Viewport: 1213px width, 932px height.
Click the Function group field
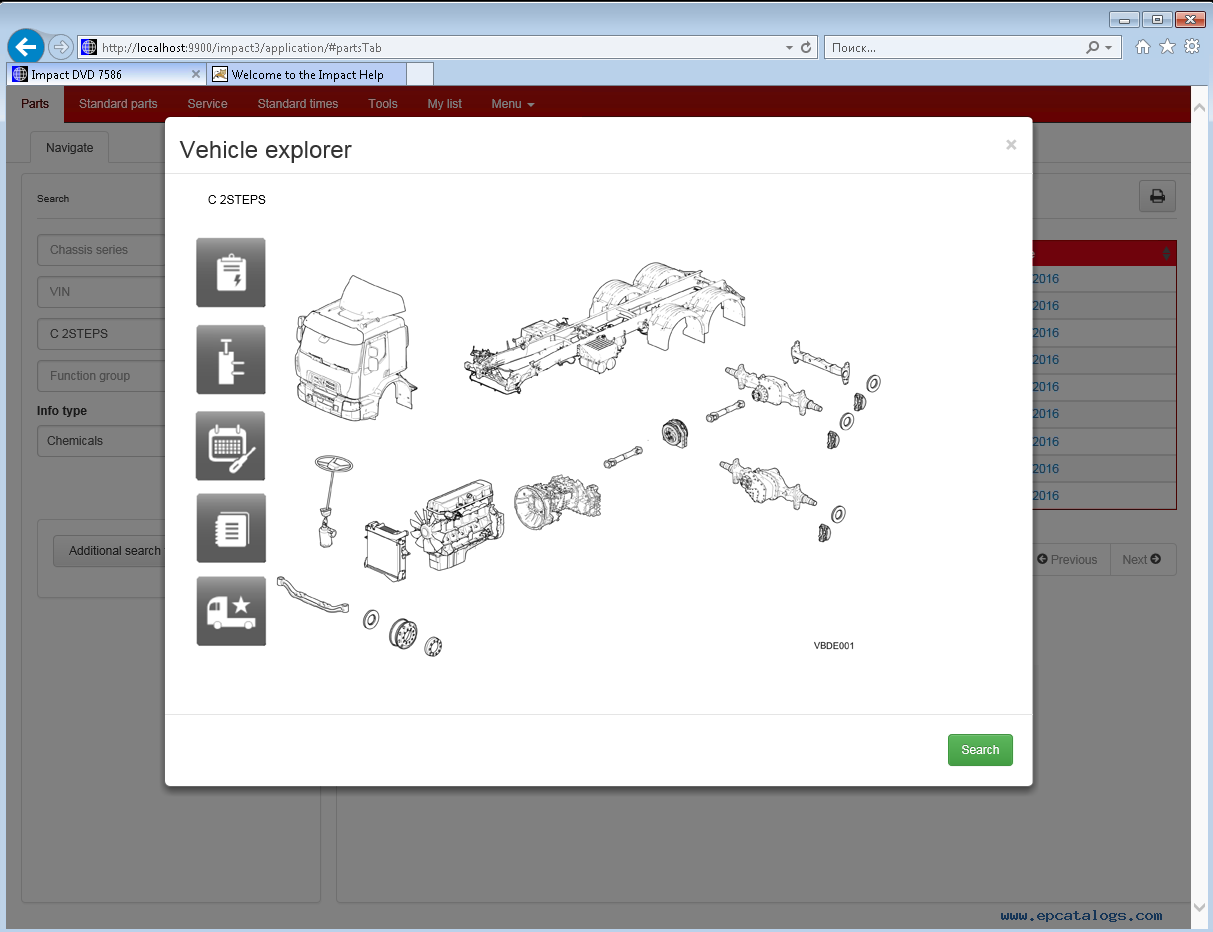click(x=100, y=376)
